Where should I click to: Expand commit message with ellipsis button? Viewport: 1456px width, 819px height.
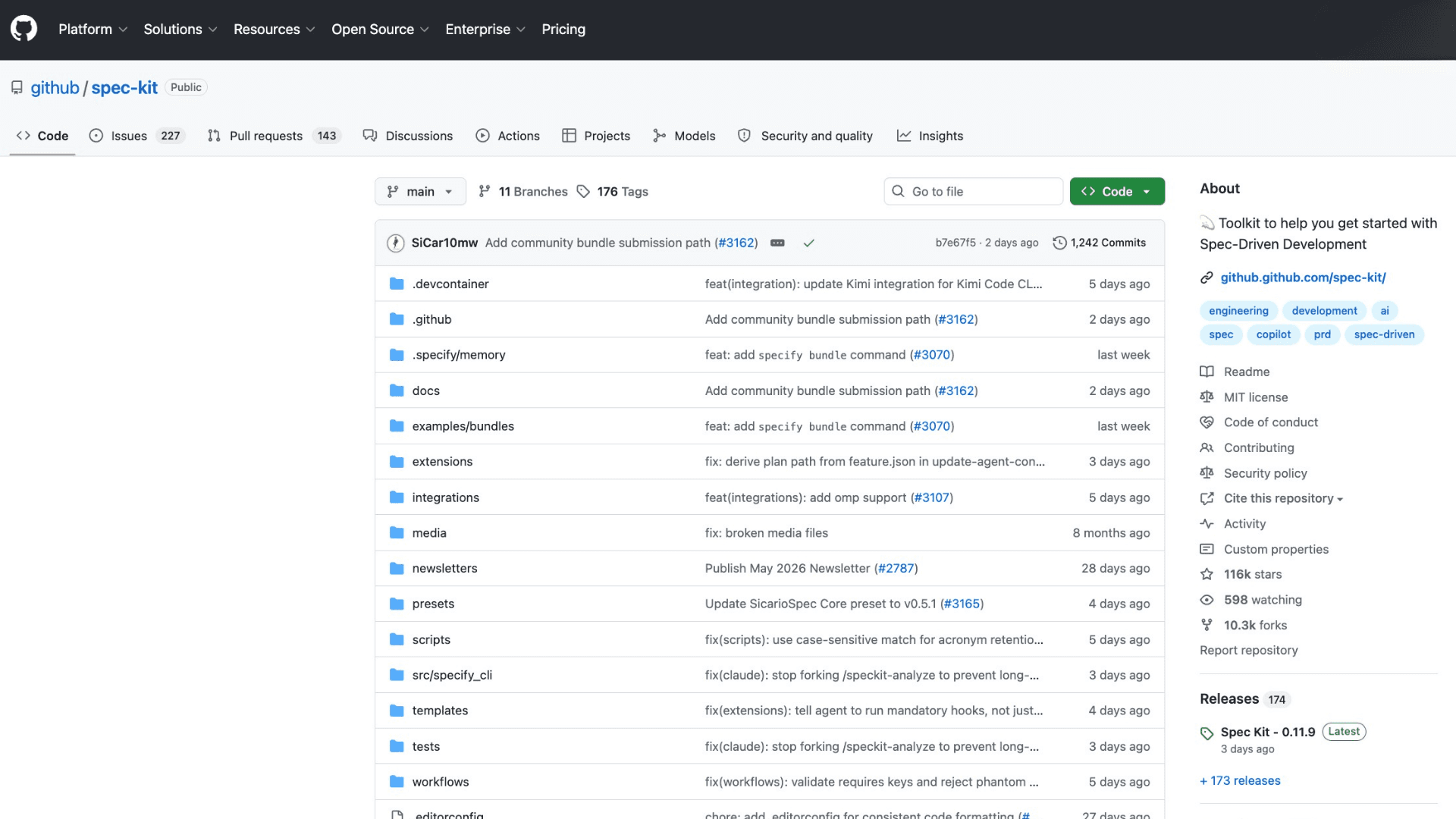(x=777, y=243)
